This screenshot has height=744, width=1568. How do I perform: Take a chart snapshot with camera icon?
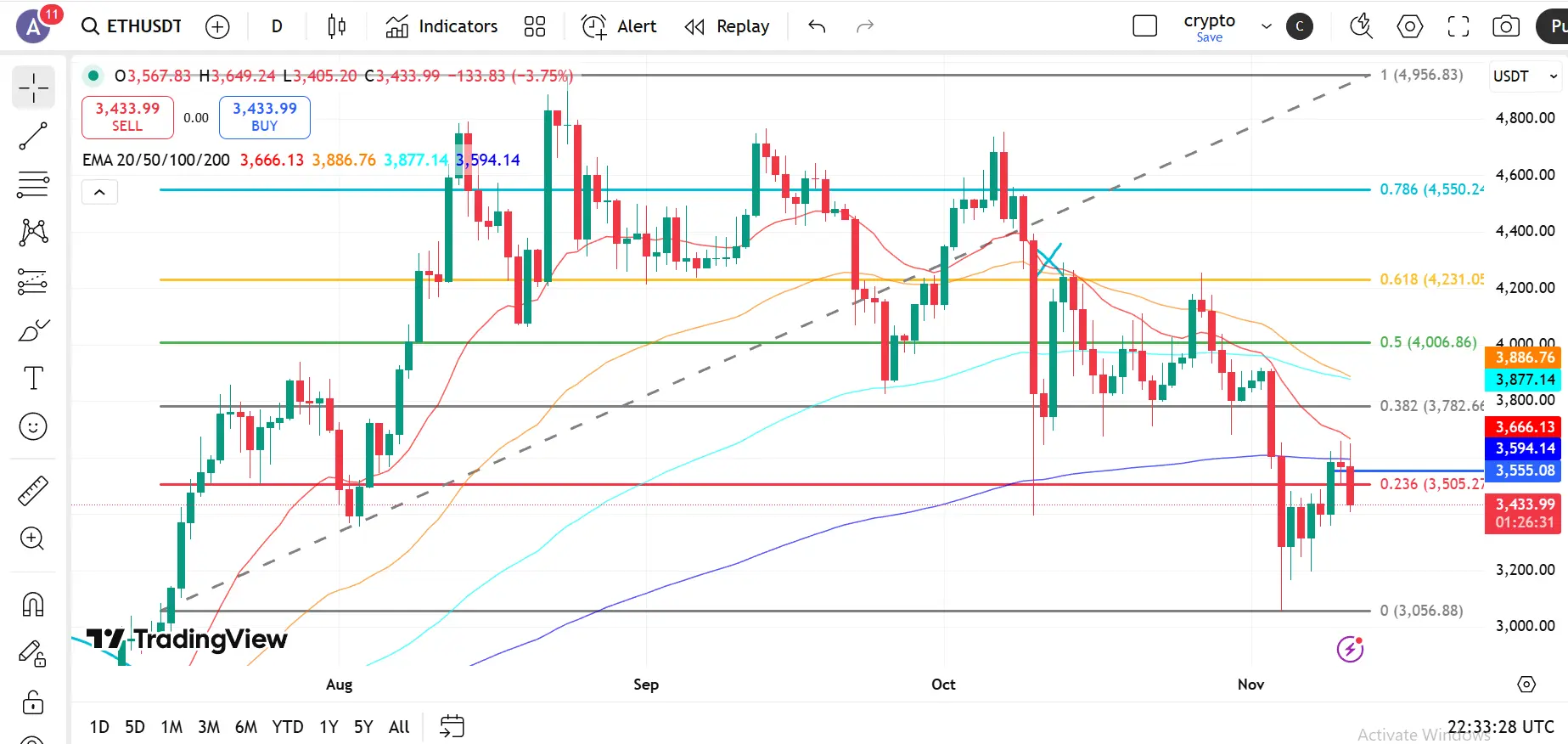[x=1506, y=27]
